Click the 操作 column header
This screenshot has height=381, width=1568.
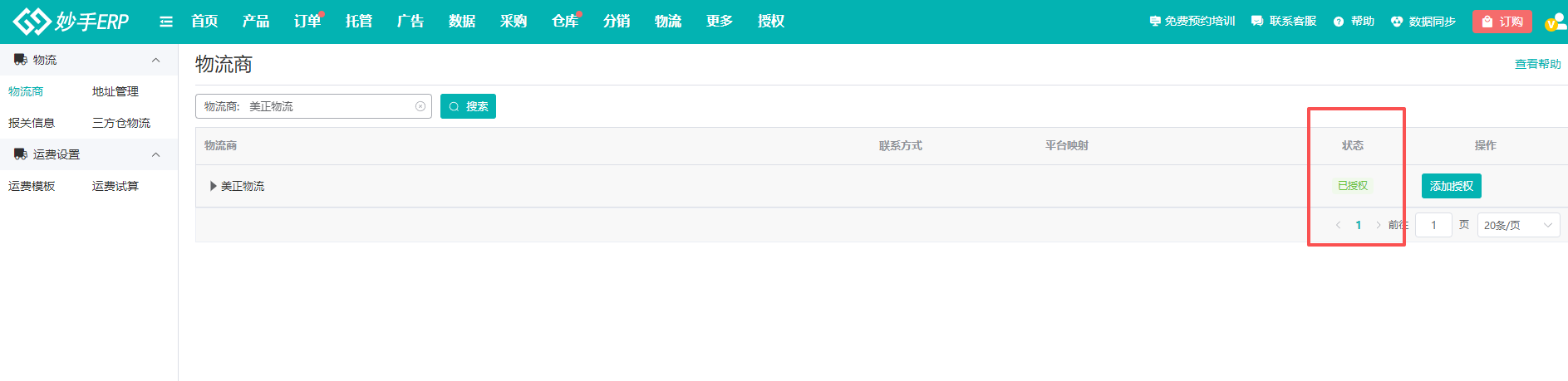click(1486, 145)
